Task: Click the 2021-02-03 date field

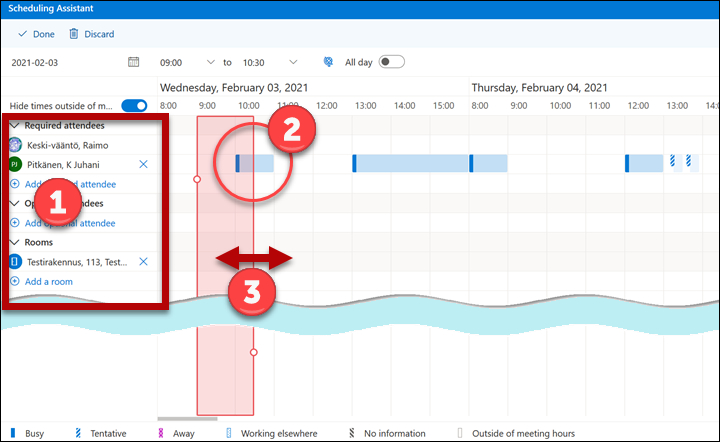Action: tap(60, 62)
